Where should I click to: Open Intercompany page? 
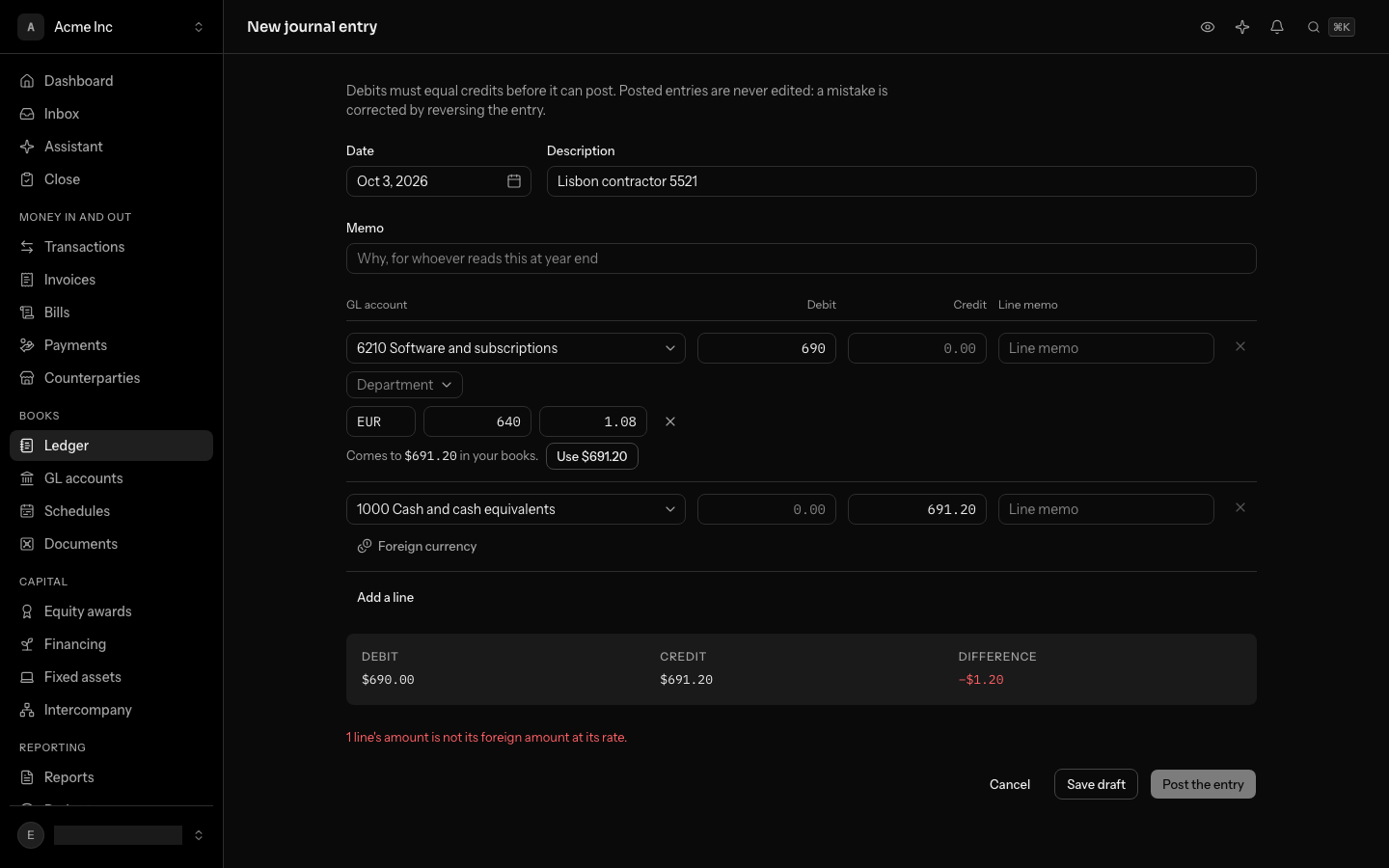tap(111, 710)
